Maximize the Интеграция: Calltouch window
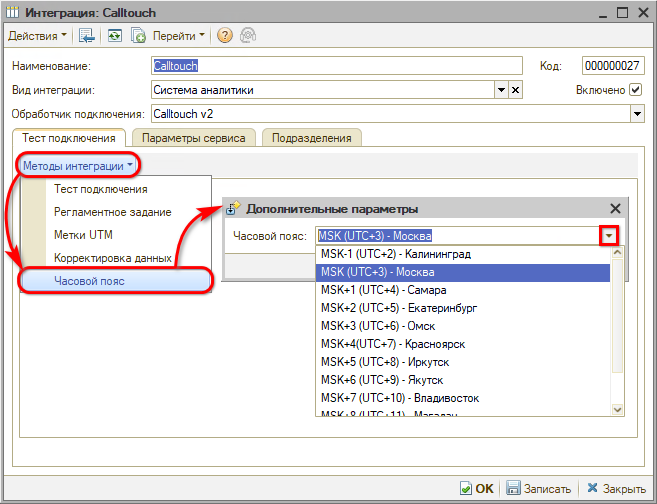The width and height of the screenshot is (657, 504). point(623,13)
